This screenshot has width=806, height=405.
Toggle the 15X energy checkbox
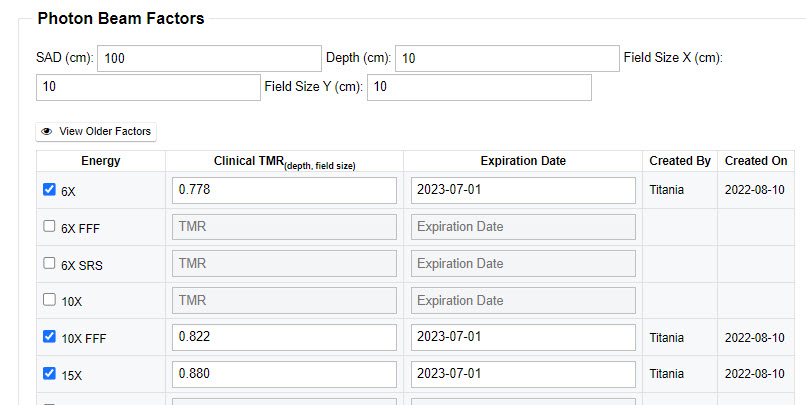(x=50, y=374)
